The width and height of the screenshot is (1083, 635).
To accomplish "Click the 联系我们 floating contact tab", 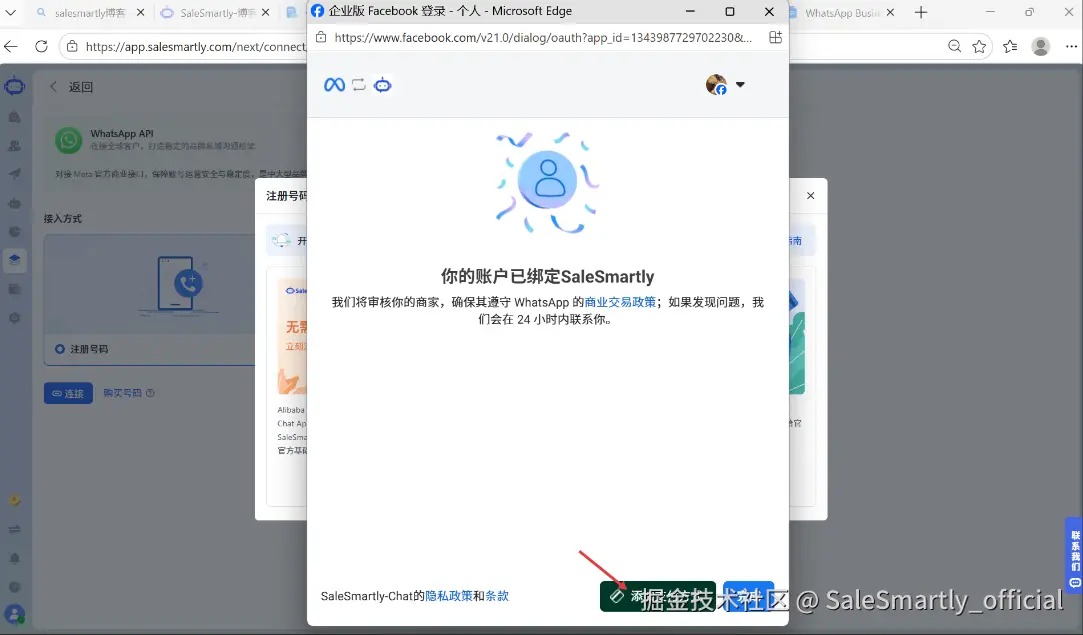I will click(x=1075, y=554).
